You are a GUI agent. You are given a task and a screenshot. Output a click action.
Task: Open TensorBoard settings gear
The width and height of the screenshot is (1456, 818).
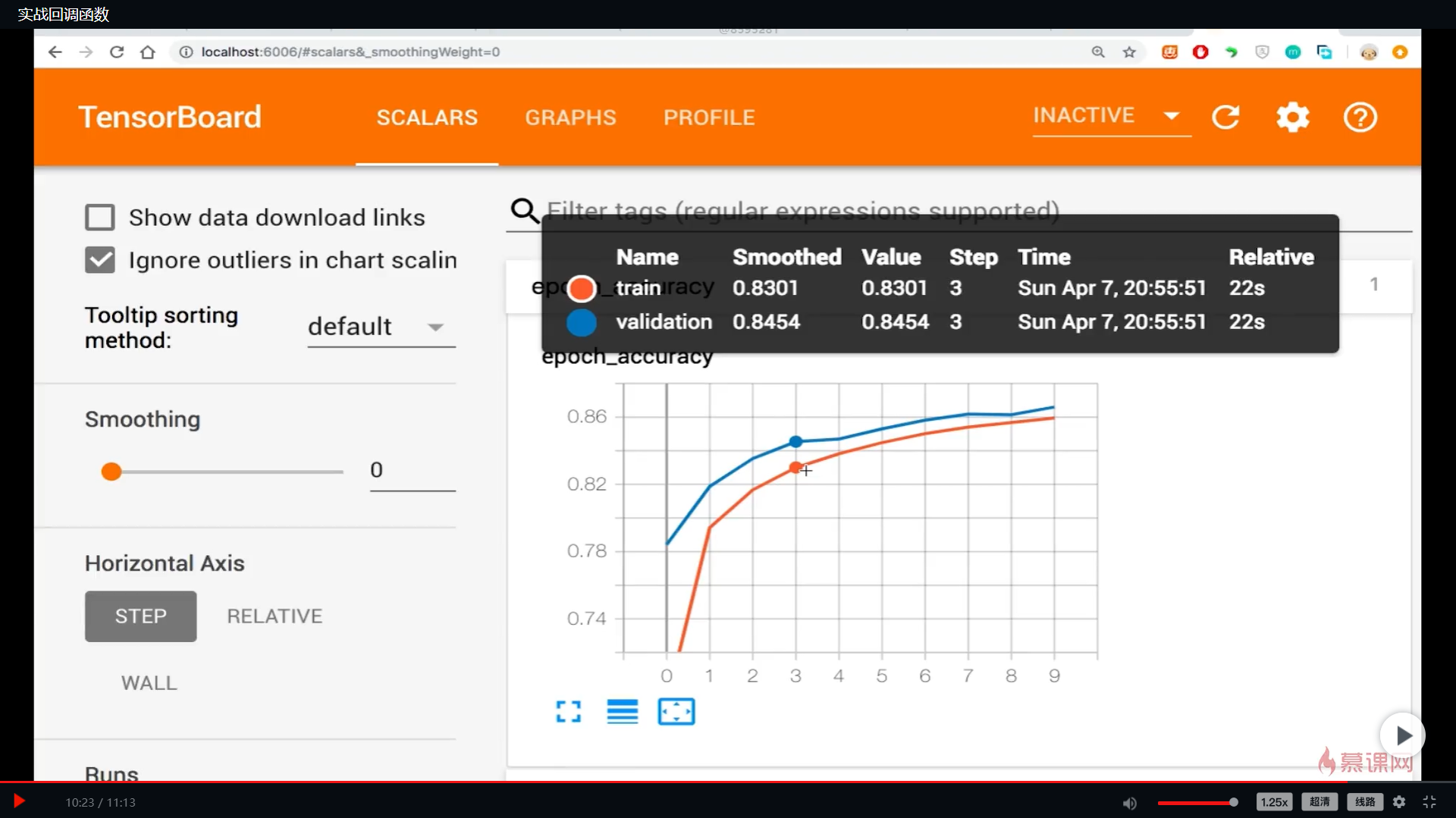click(x=1293, y=118)
